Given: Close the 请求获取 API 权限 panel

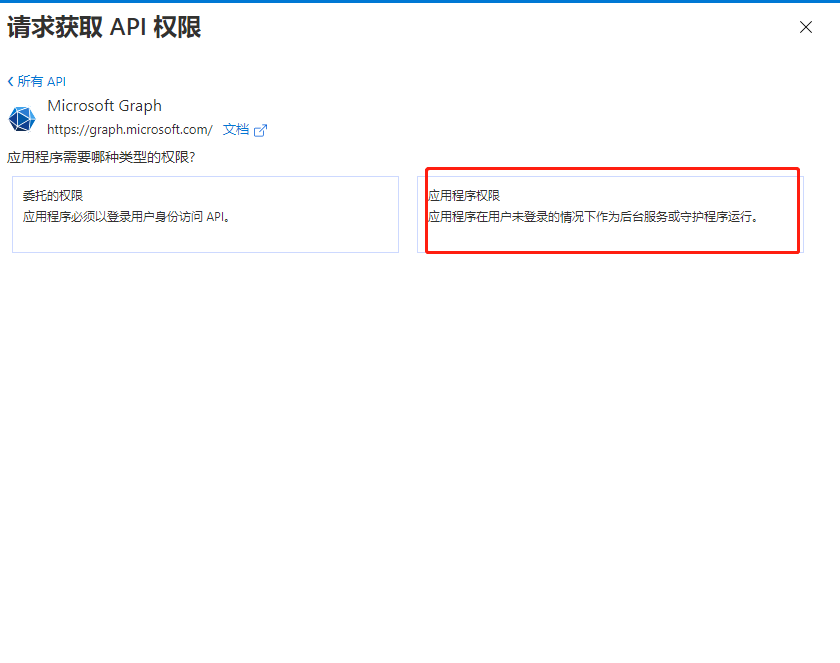Looking at the screenshot, I should click(806, 27).
